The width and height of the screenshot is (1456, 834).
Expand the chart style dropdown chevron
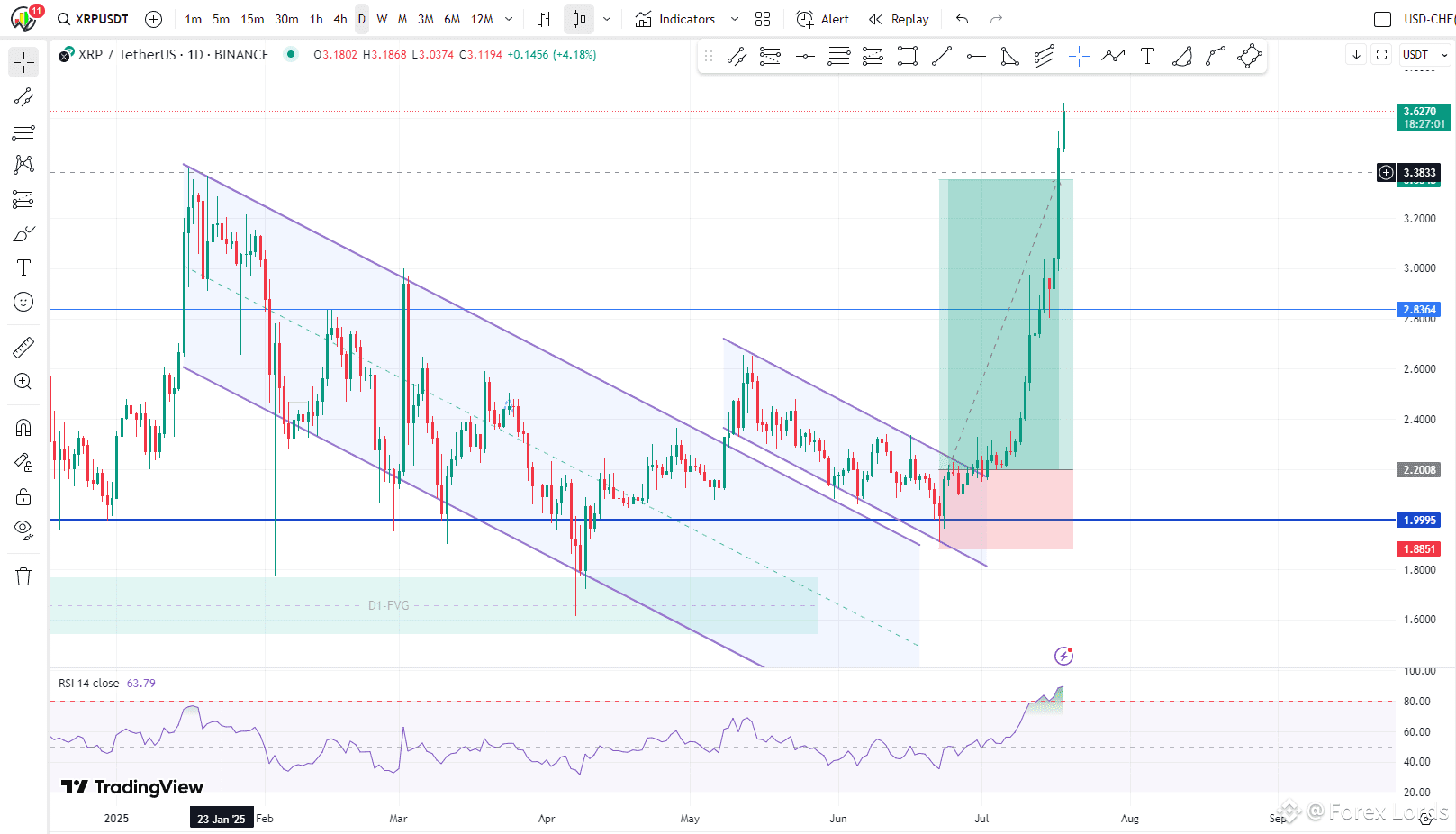tap(607, 19)
